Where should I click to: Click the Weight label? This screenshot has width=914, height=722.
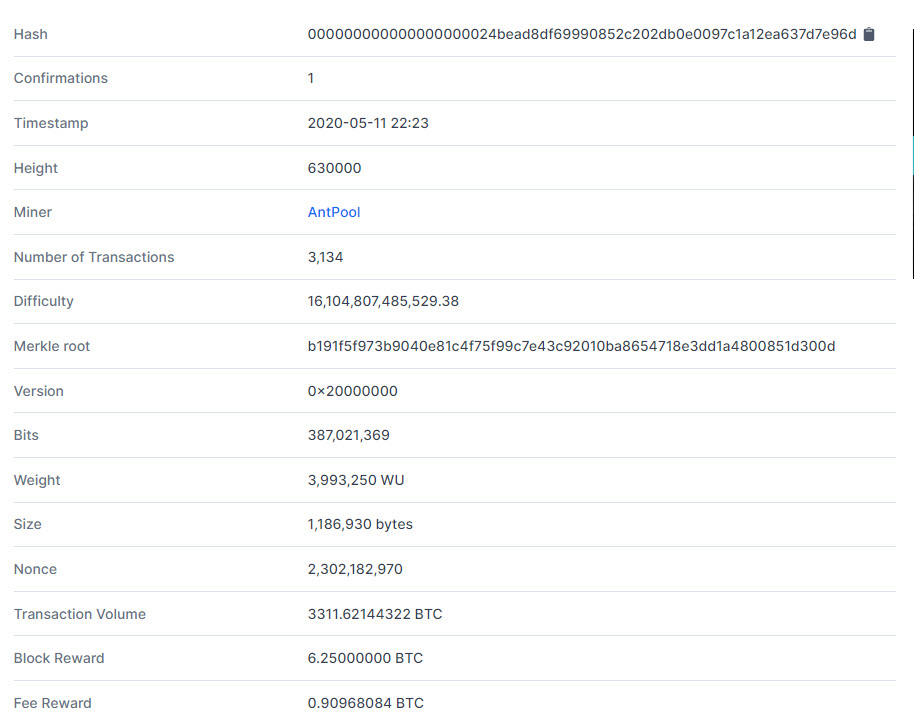37,480
